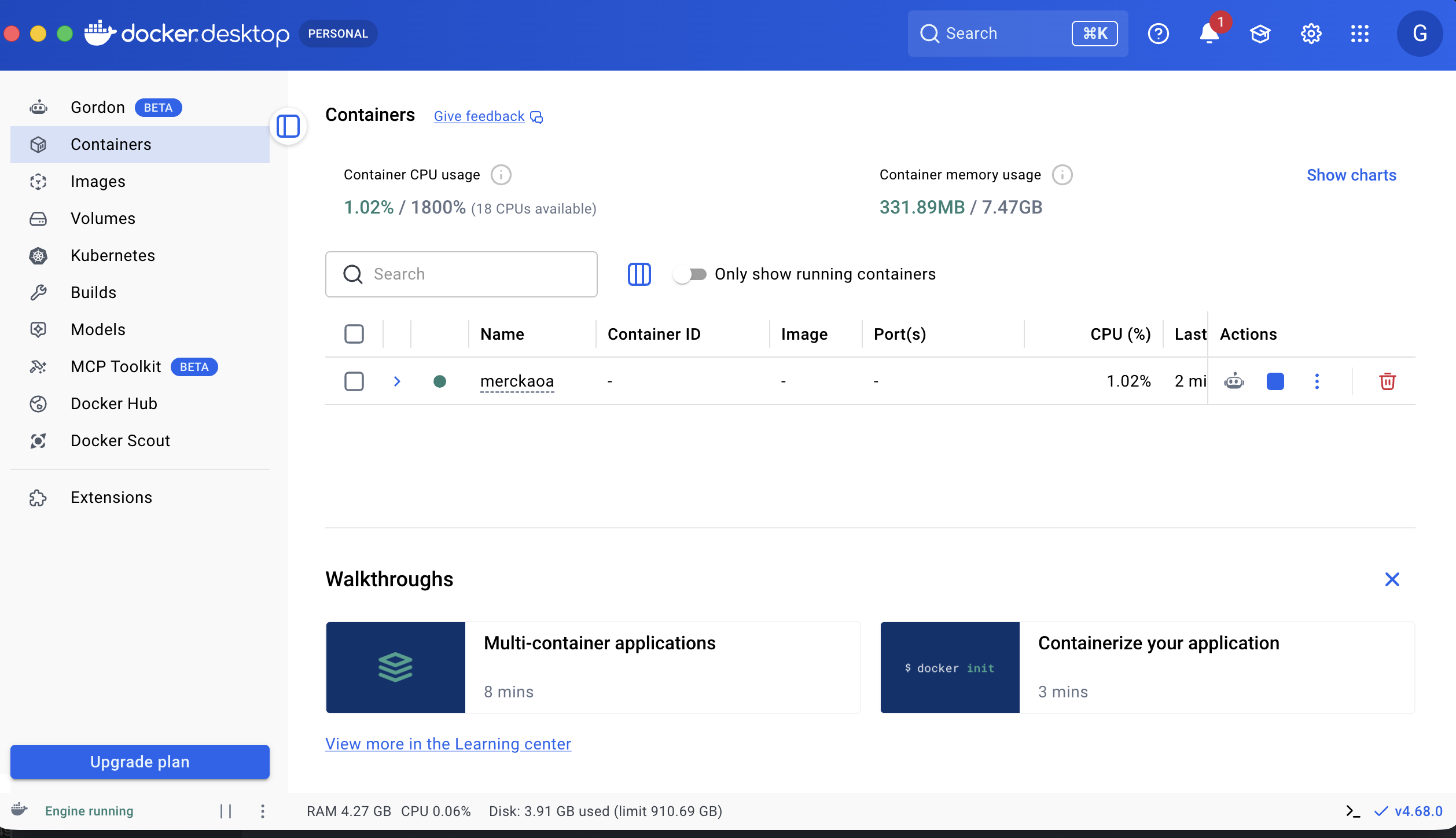Viewport: 1456px width, 838px height.
Task: Stop the merckaoa container
Action: (x=1275, y=381)
